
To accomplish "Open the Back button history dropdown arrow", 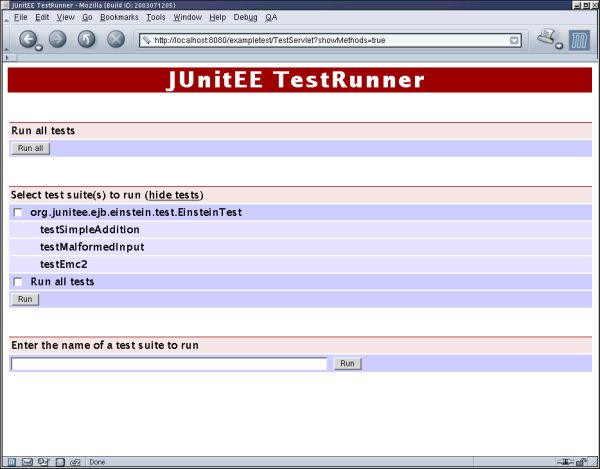I will coord(39,47).
